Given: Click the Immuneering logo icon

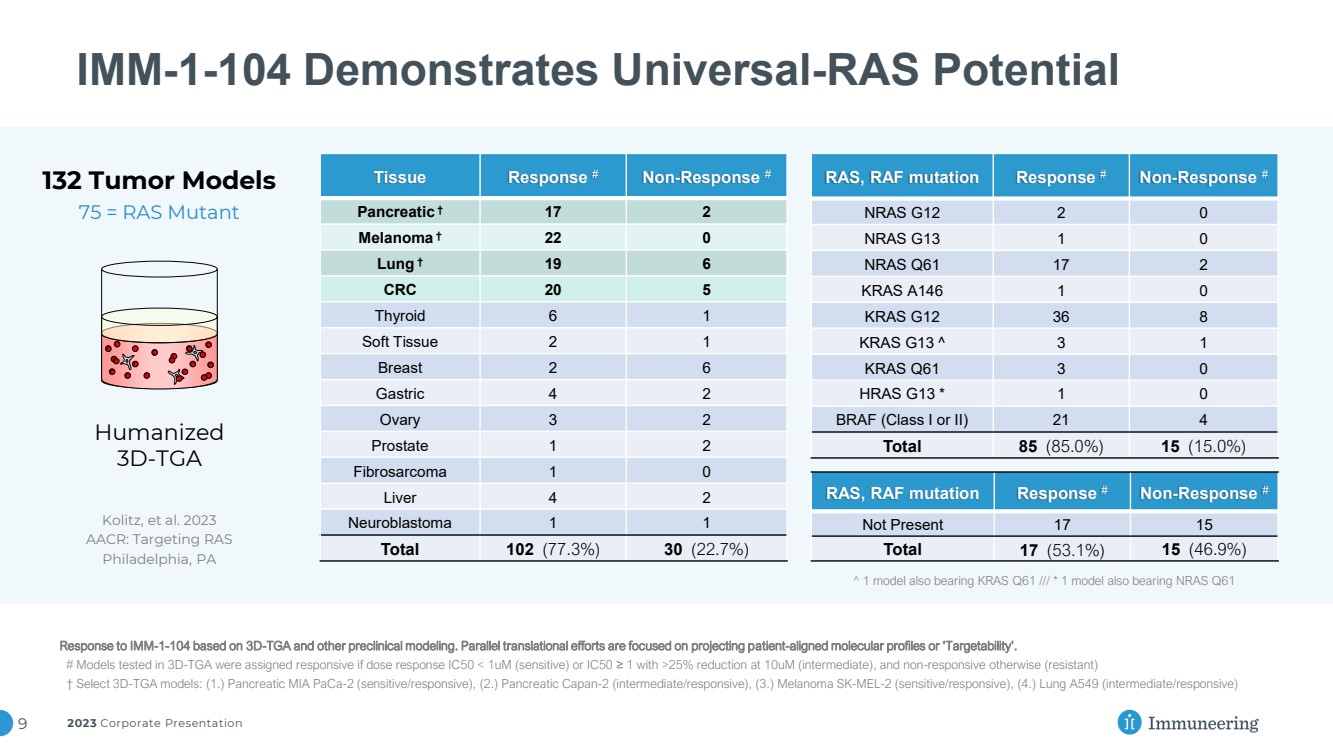Looking at the screenshot, I should coord(1129,722).
